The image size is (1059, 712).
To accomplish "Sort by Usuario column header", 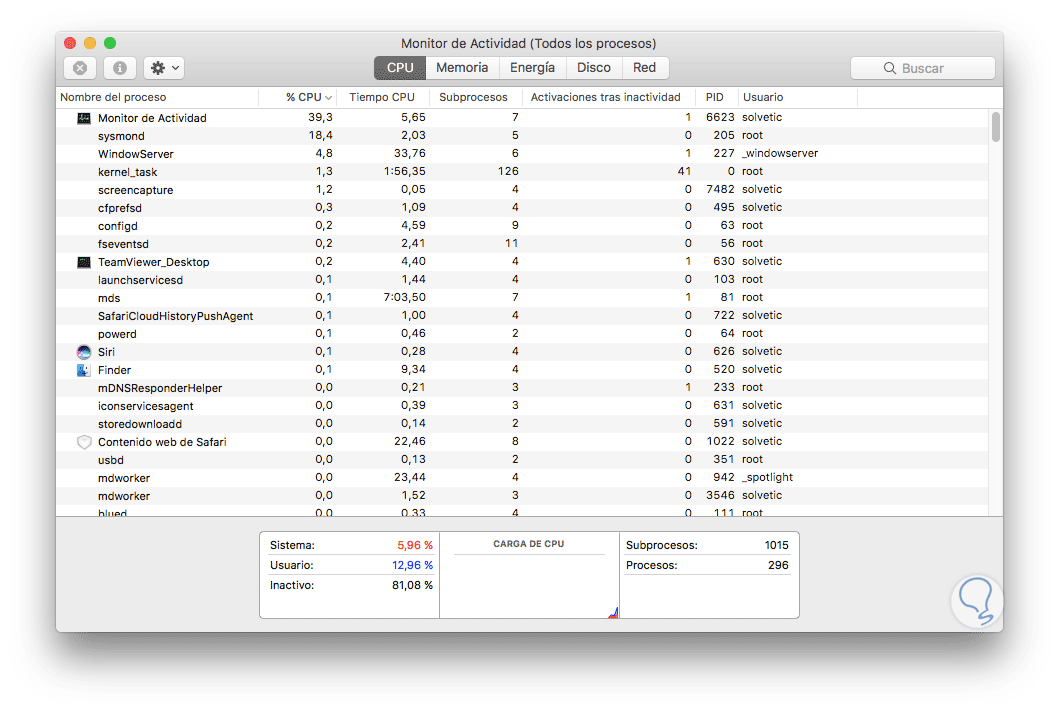I will click(x=797, y=97).
